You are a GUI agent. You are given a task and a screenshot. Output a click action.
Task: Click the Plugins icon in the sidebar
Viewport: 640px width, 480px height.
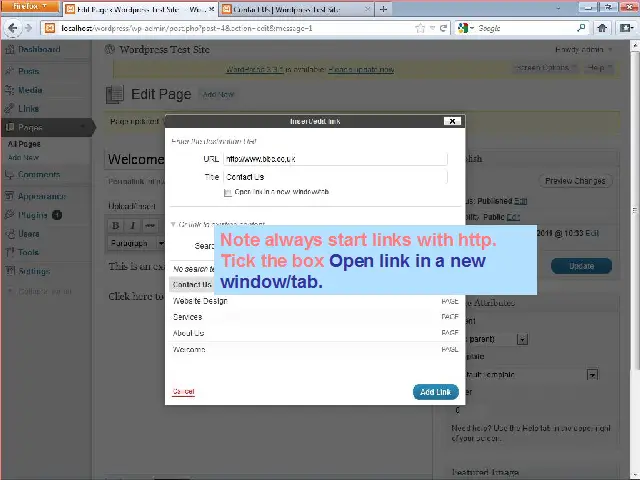10,215
